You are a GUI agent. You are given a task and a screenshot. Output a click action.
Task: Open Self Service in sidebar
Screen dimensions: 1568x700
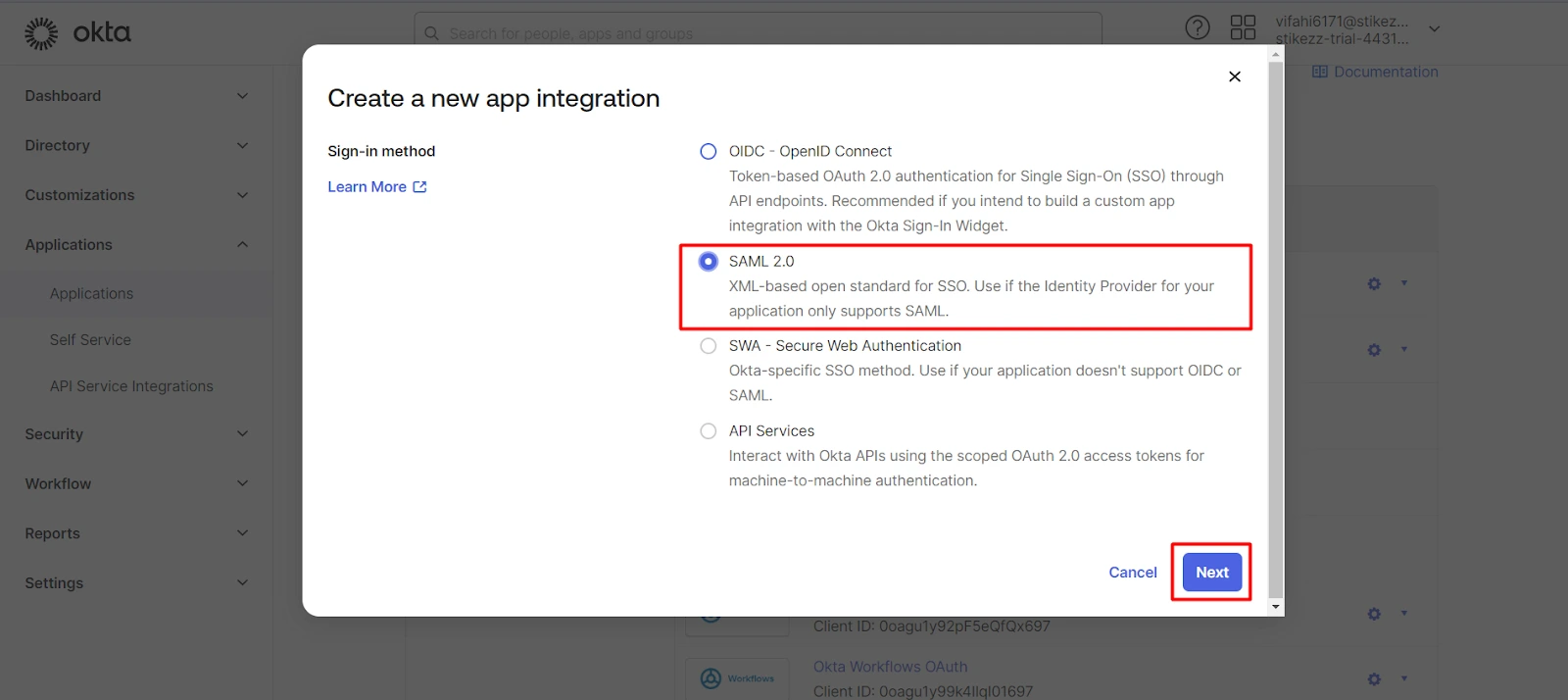click(90, 339)
